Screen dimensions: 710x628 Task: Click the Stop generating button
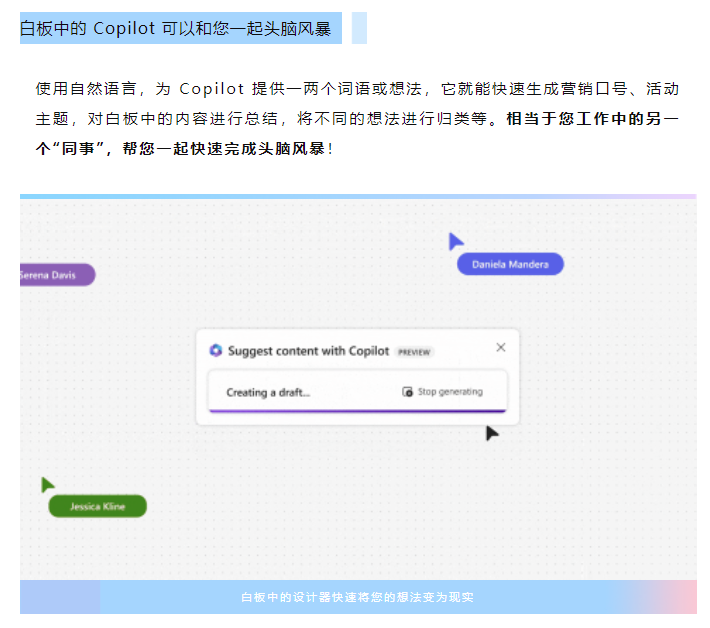pos(442,392)
